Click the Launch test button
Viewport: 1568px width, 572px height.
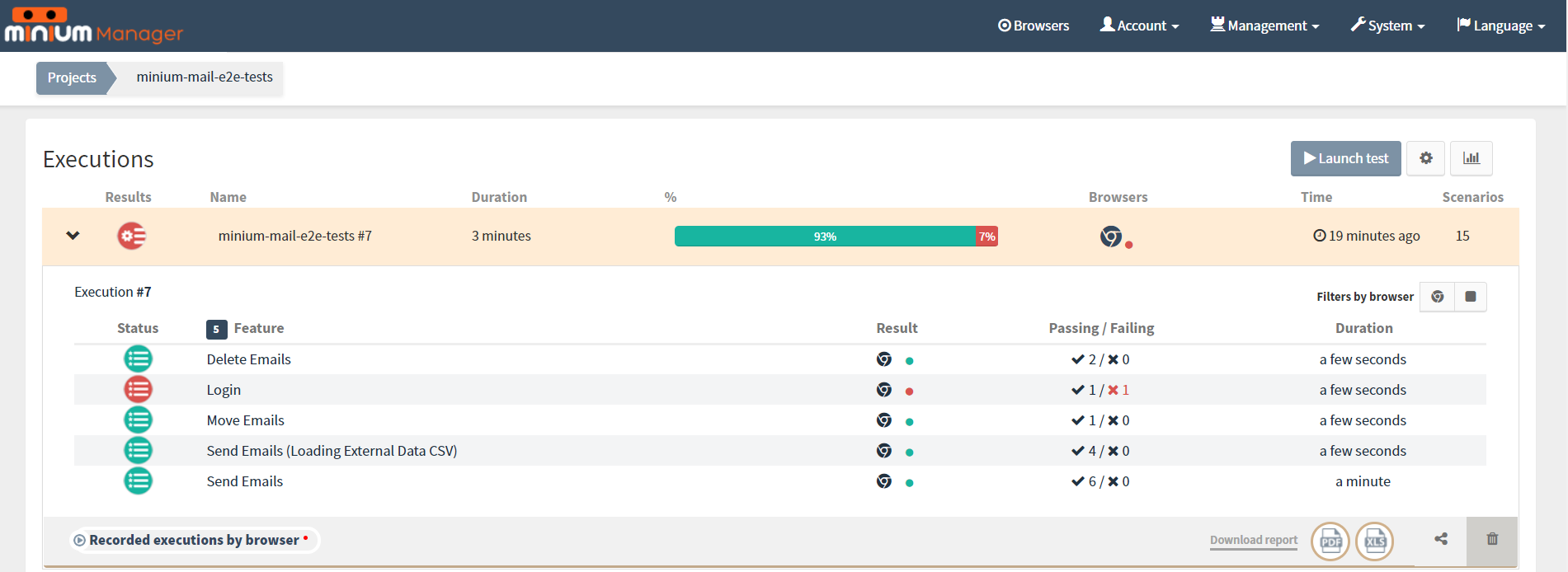point(1346,158)
